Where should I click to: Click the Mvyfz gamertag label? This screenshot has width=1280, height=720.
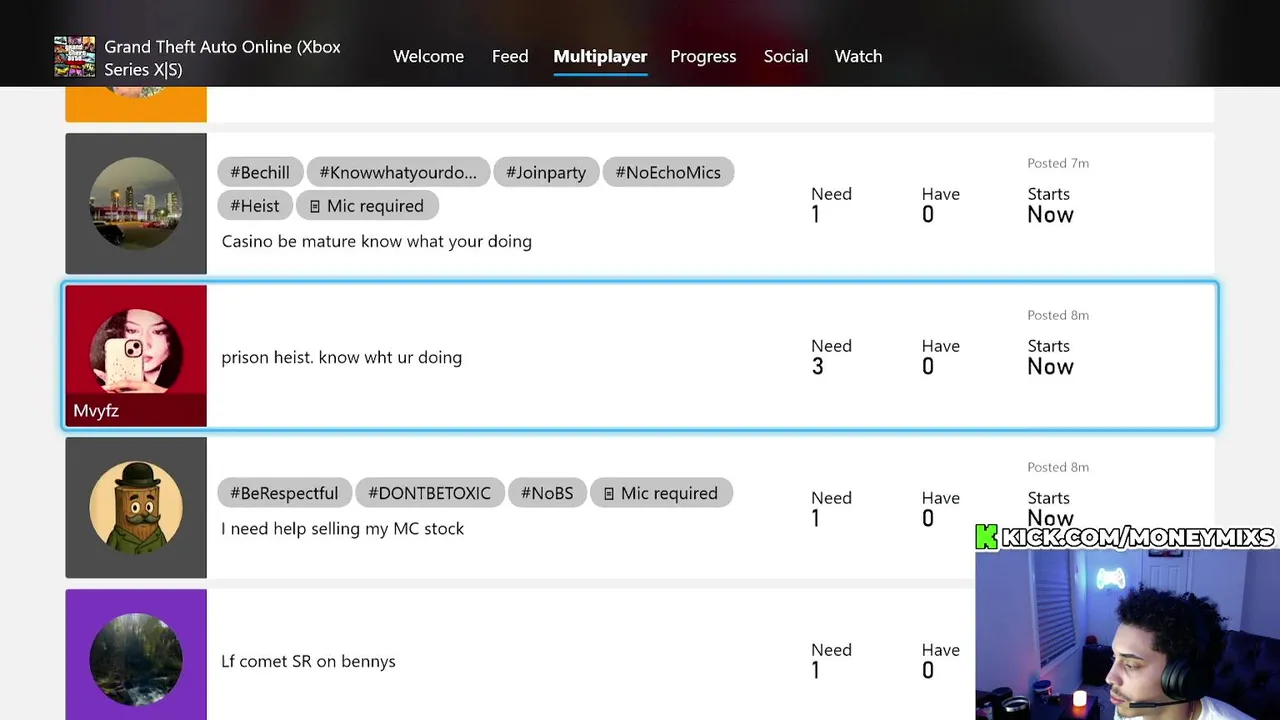96,411
